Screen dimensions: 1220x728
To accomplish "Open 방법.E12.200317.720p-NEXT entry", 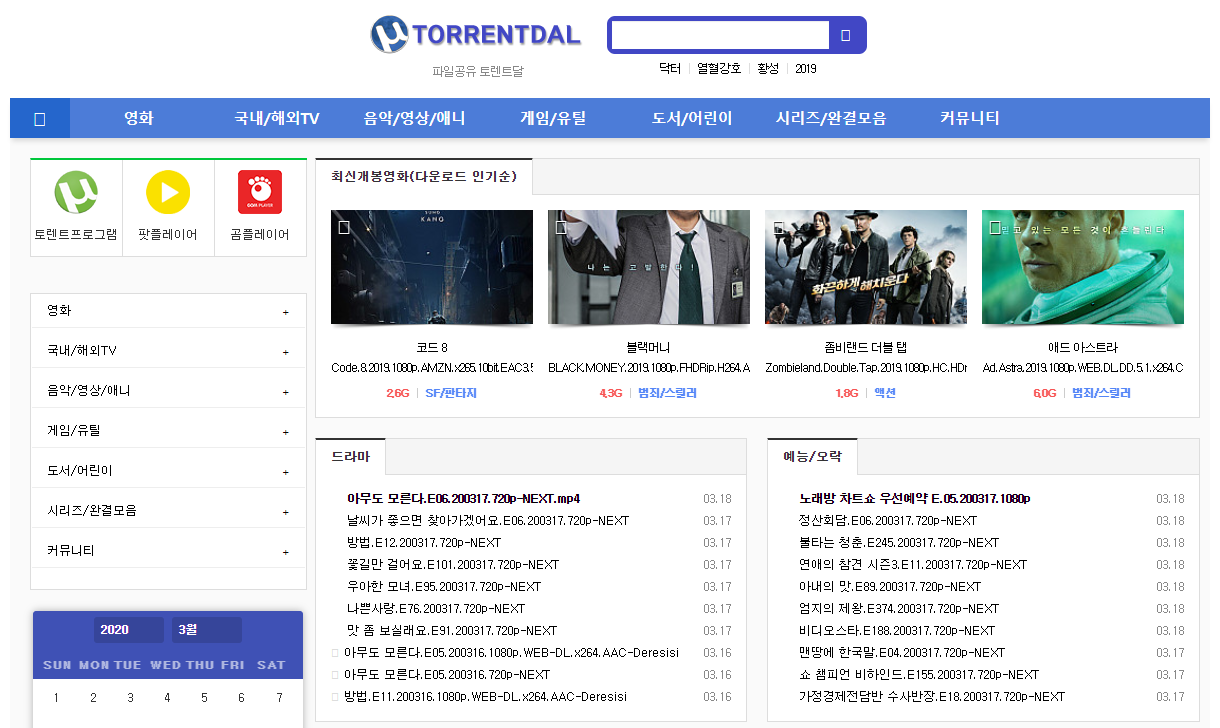I will (424, 542).
